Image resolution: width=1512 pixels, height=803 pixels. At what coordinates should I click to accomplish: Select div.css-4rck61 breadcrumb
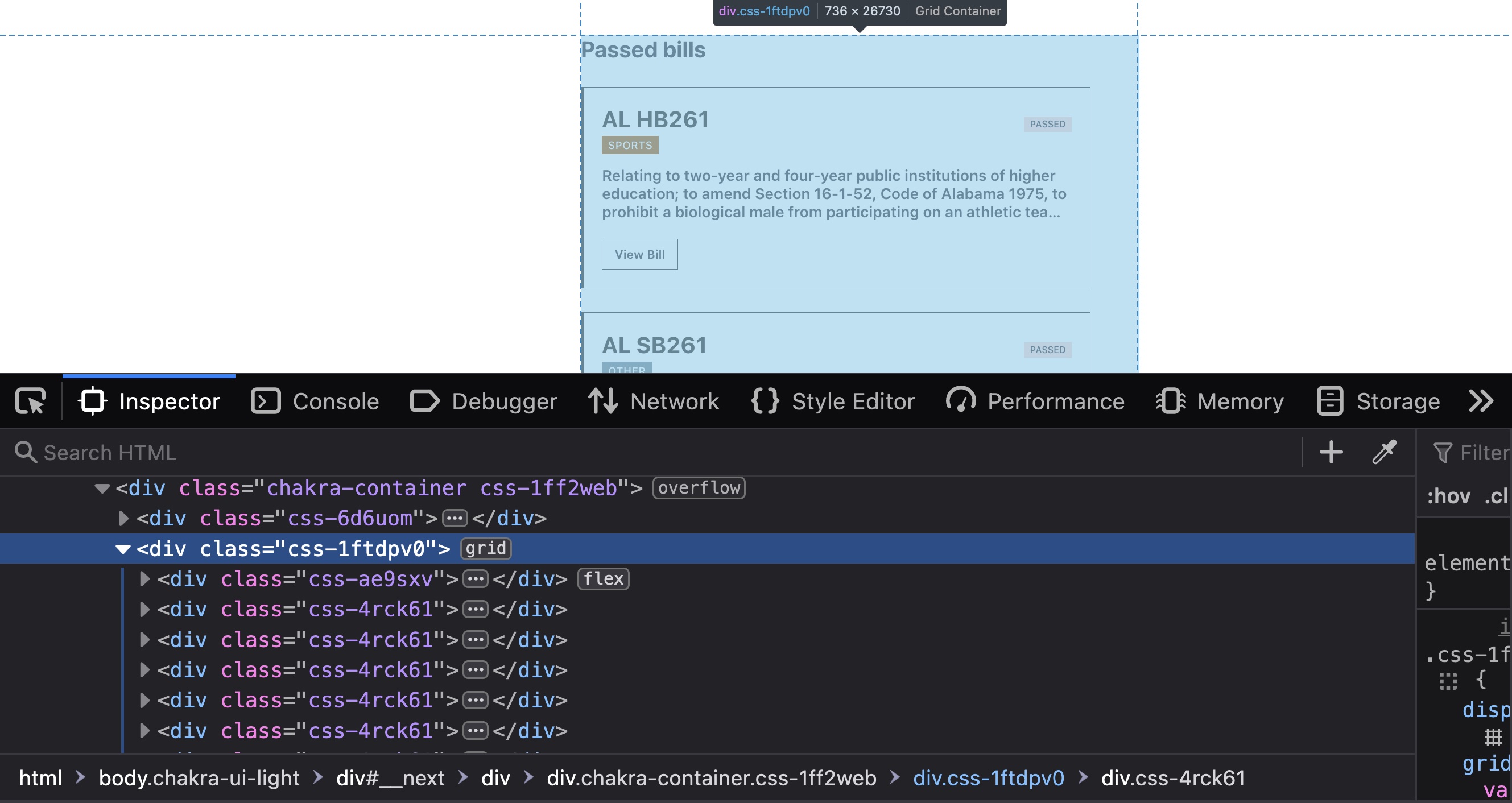1173,778
